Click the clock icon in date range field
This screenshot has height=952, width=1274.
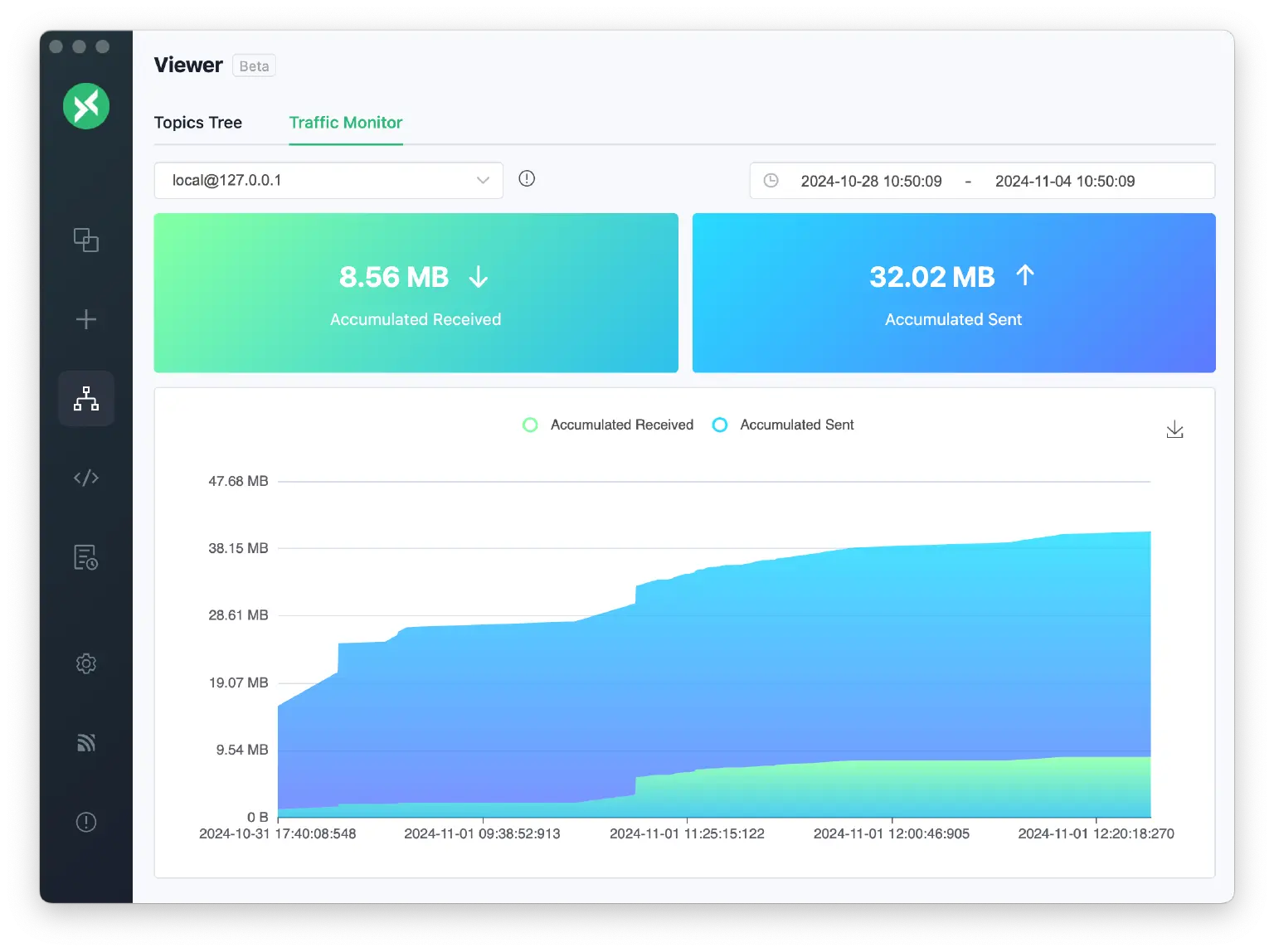771,180
